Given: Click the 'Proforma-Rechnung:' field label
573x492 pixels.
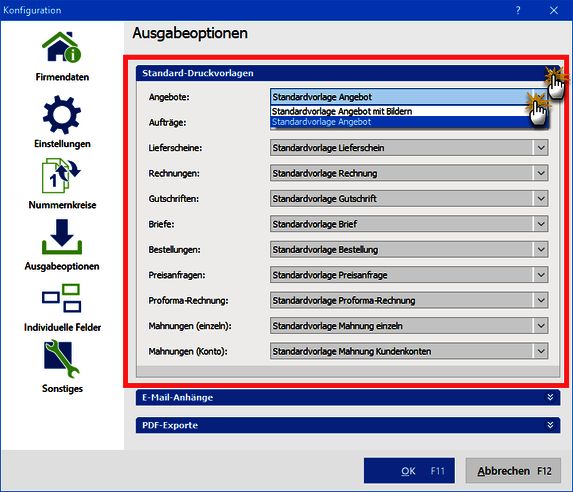Looking at the screenshot, I should [x=188, y=300].
